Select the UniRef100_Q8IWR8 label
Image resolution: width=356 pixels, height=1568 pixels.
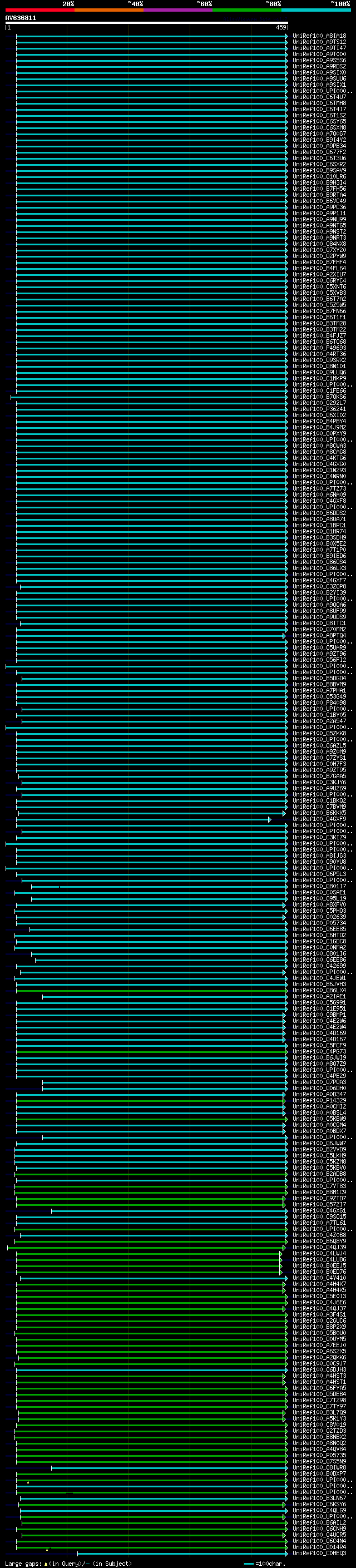click(x=319, y=1467)
